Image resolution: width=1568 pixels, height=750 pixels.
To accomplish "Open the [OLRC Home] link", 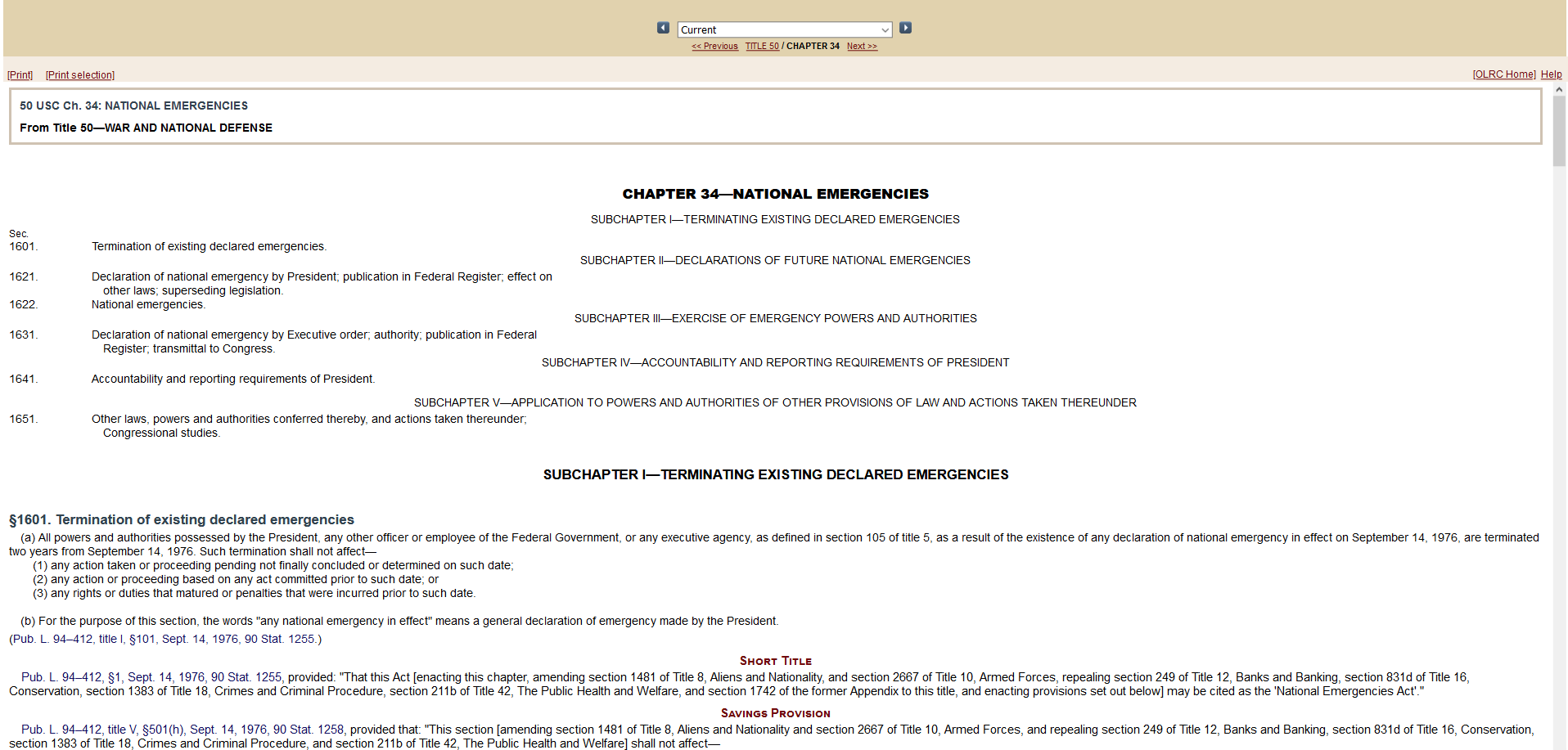I will coord(1504,74).
